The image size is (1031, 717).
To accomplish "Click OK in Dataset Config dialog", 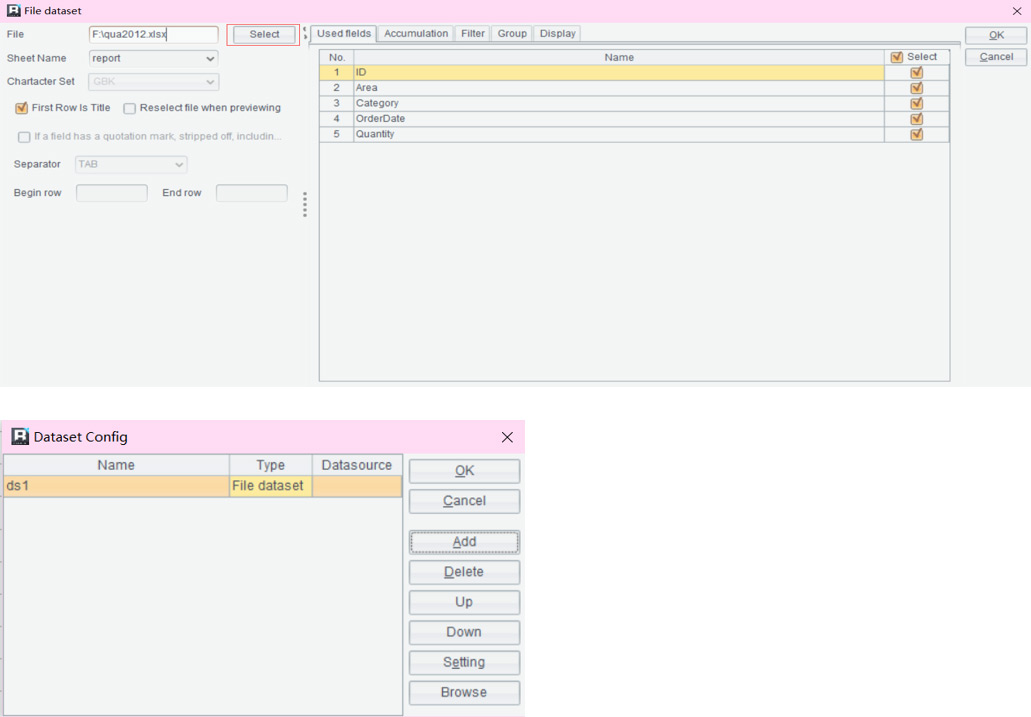I will click(x=464, y=471).
